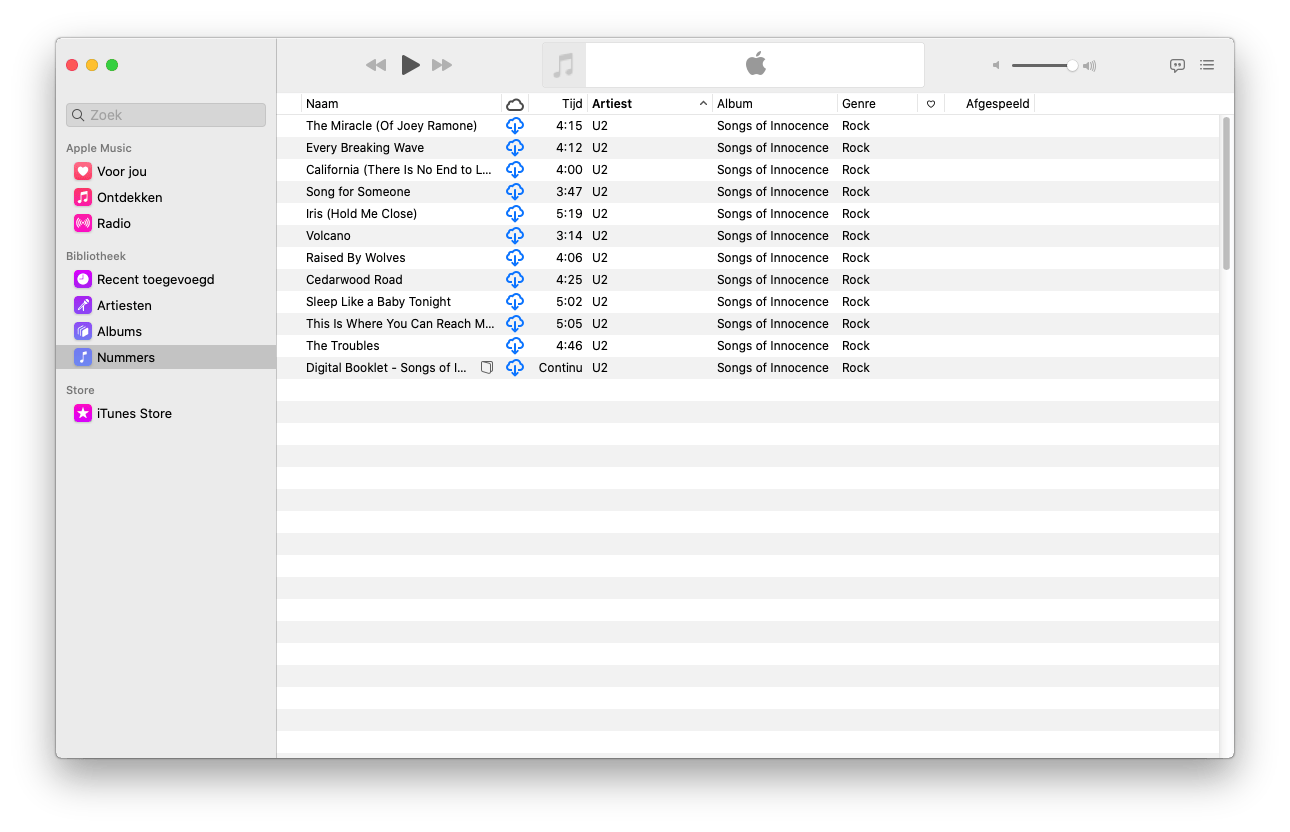Sort by the Afgespeeld column header
This screenshot has width=1290, height=832.
(989, 104)
